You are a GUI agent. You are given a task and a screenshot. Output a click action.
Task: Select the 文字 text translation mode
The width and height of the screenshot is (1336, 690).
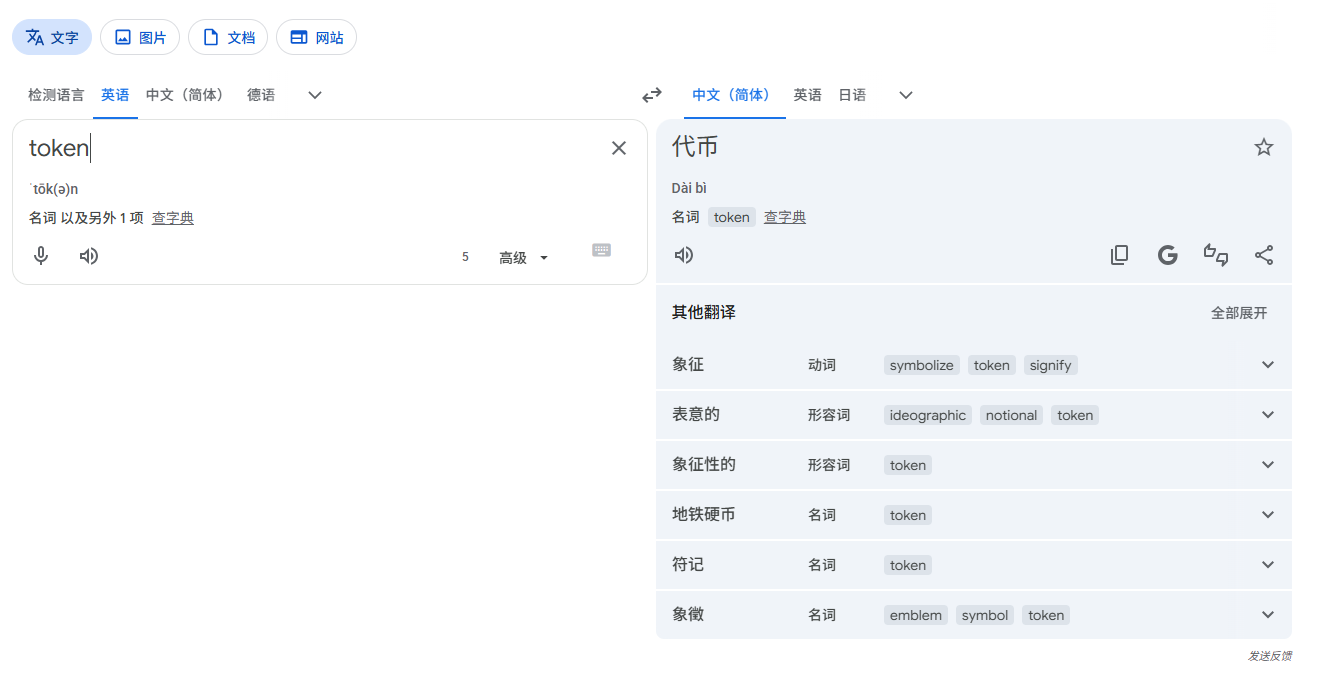(52, 37)
